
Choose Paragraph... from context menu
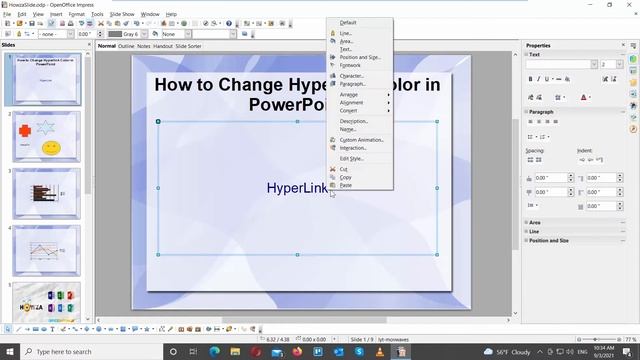pyautogui.click(x=360, y=84)
